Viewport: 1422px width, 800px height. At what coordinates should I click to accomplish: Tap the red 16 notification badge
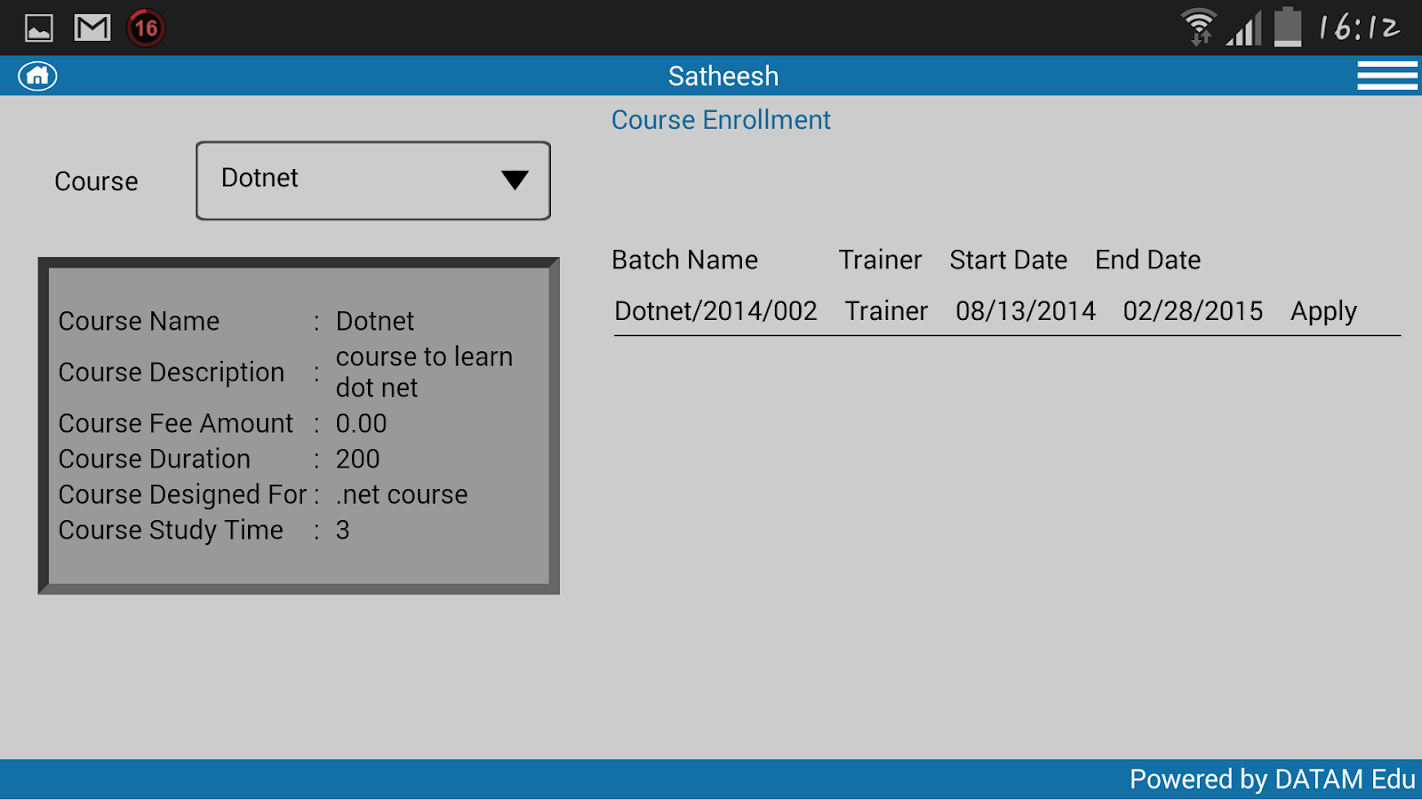pos(146,28)
